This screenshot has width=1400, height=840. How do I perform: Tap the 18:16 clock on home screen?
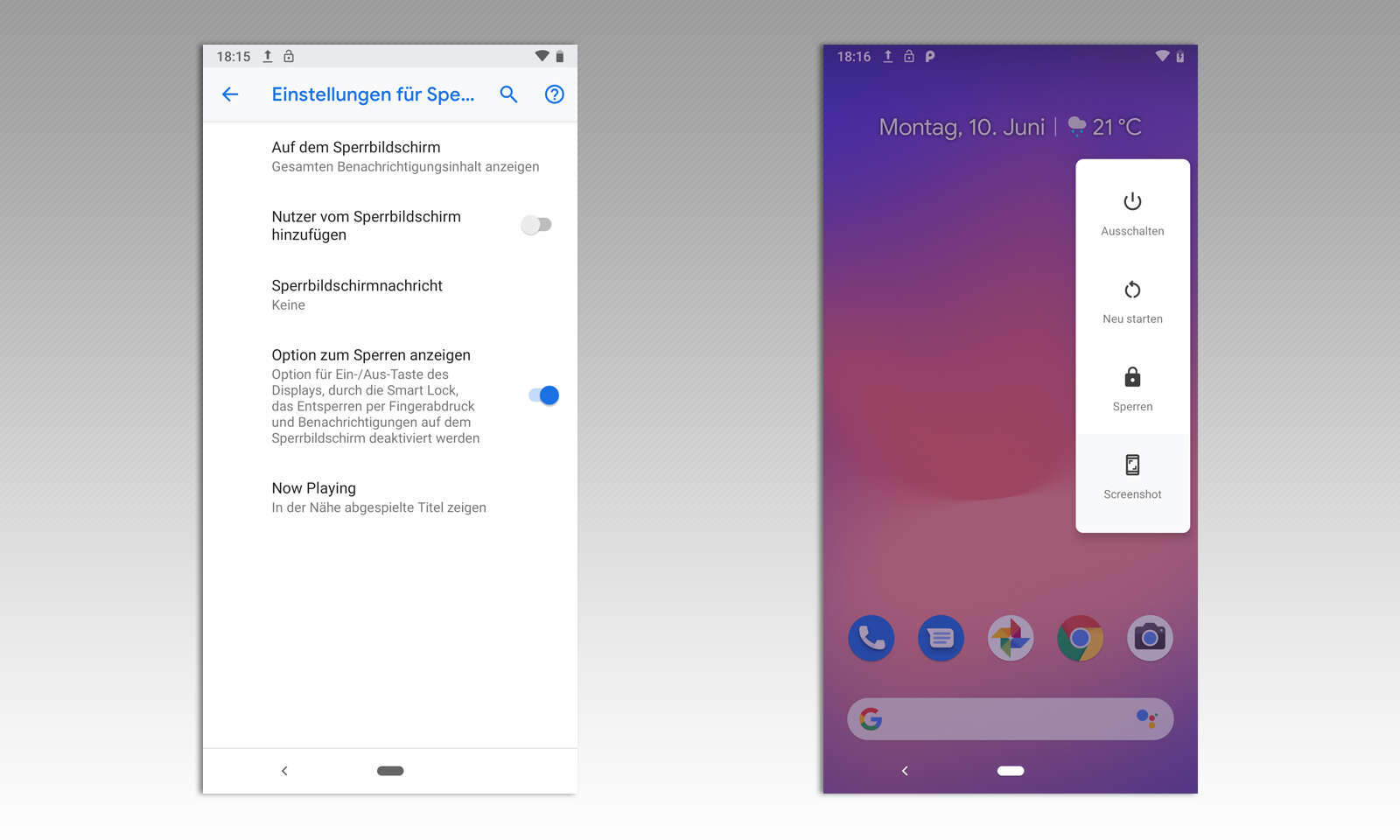point(854,56)
